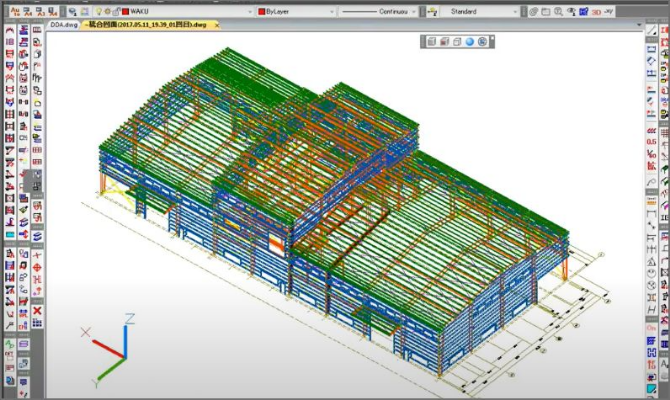Select the line tool in right toolbar
The height and width of the screenshot is (400, 670).
pos(651,30)
